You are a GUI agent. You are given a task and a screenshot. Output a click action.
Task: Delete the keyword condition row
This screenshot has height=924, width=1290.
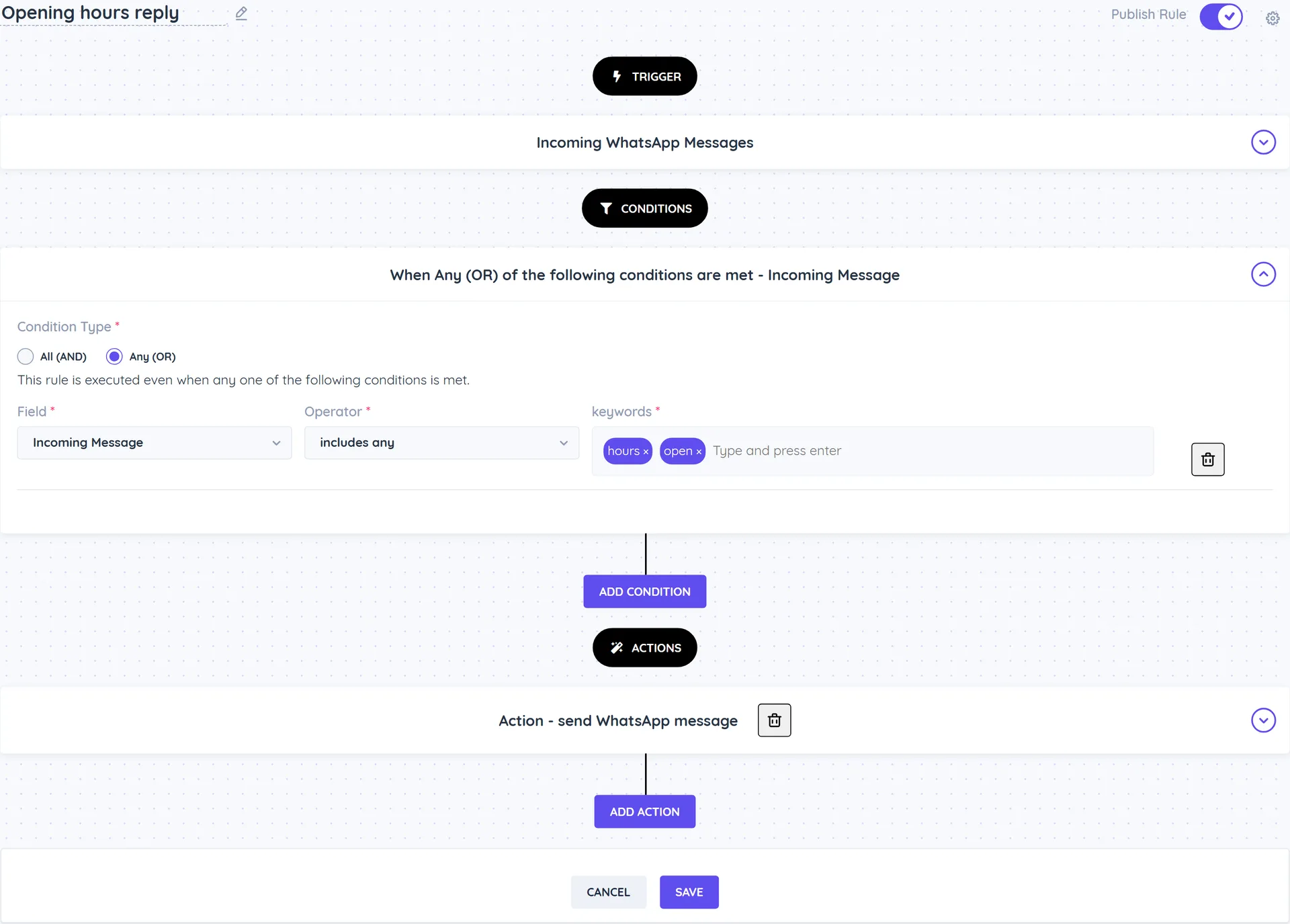[x=1207, y=459]
